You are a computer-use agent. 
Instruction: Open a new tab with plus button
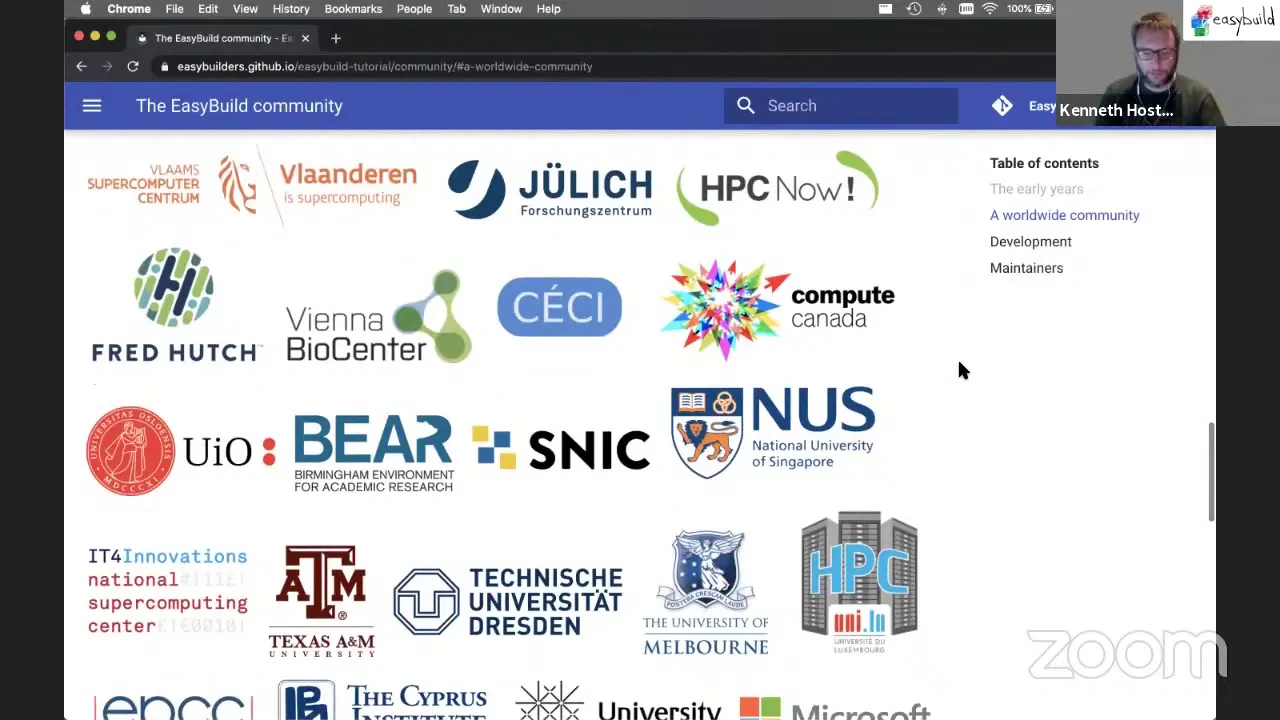pos(336,38)
